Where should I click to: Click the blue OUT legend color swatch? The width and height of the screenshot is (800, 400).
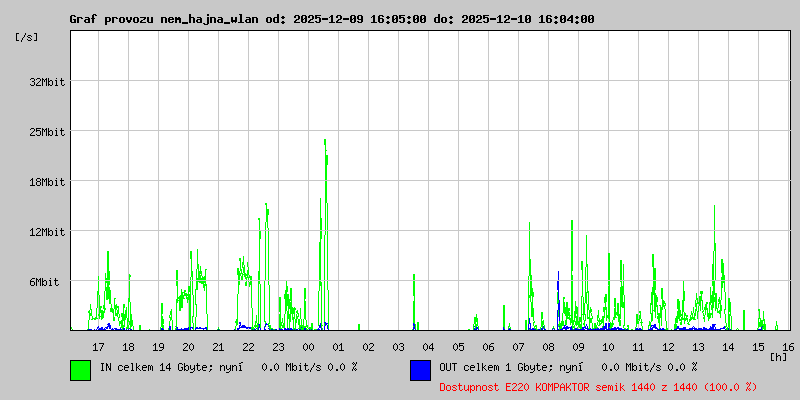pyautogui.click(x=420, y=369)
